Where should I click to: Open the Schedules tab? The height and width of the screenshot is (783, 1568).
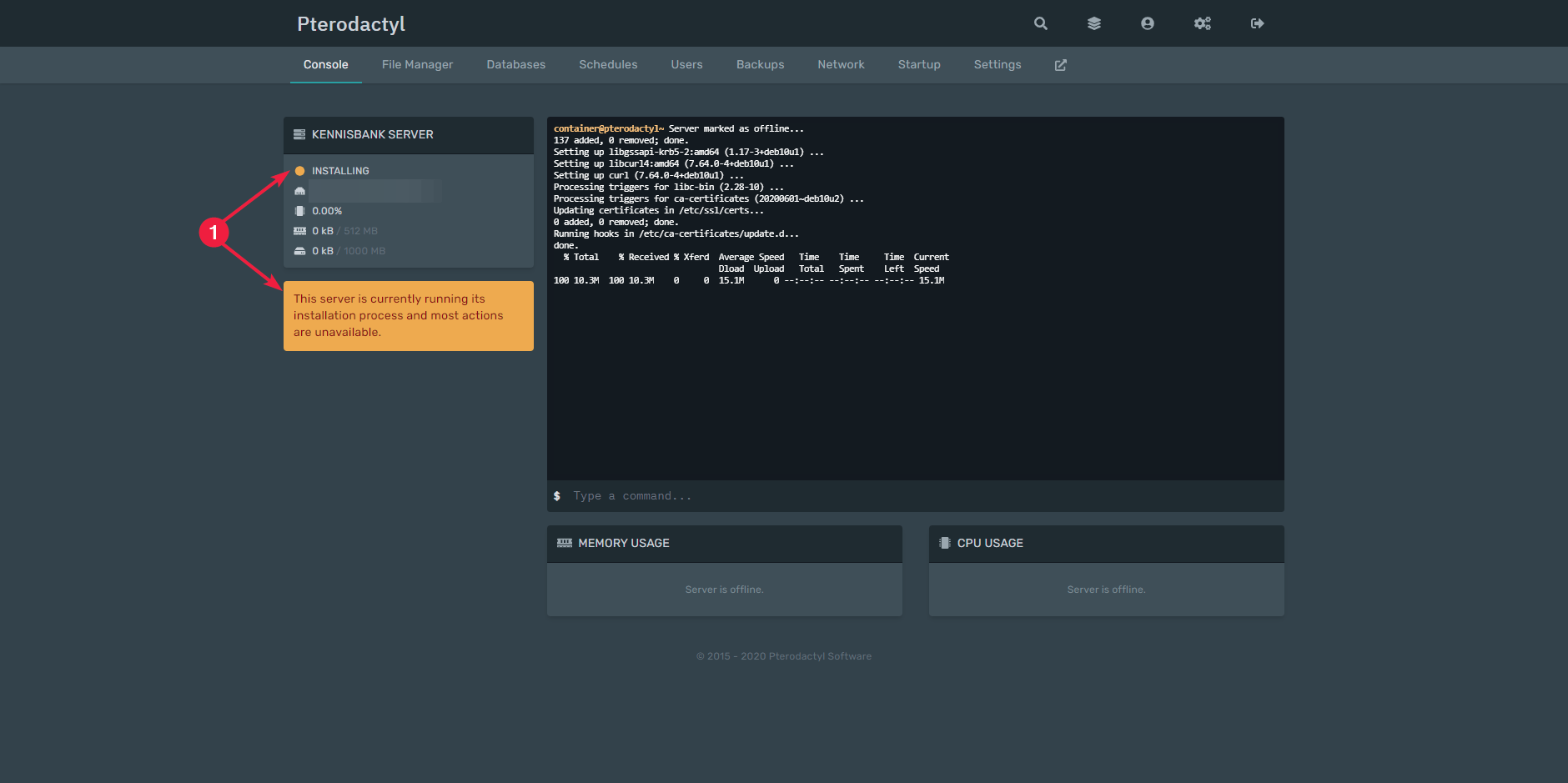(x=608, y=65)
